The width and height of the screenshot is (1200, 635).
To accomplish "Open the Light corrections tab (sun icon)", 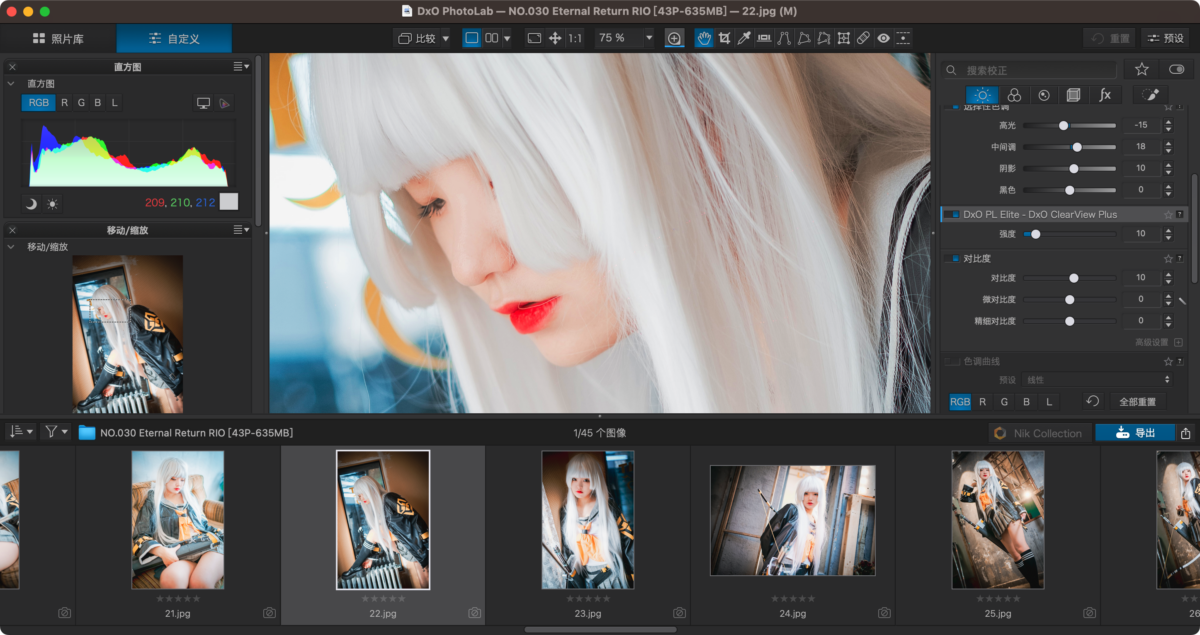I will 983,95.
